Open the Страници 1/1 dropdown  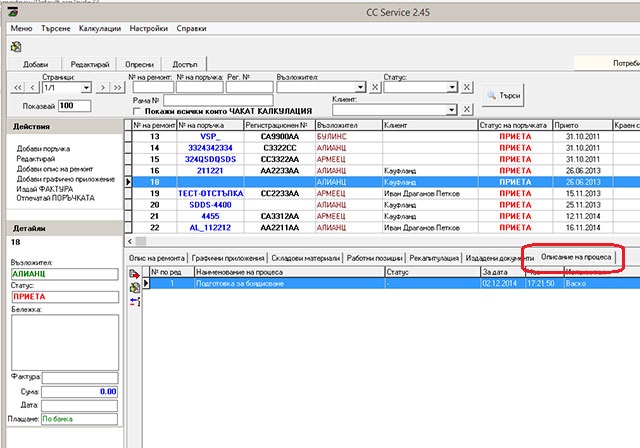(86, 88)
